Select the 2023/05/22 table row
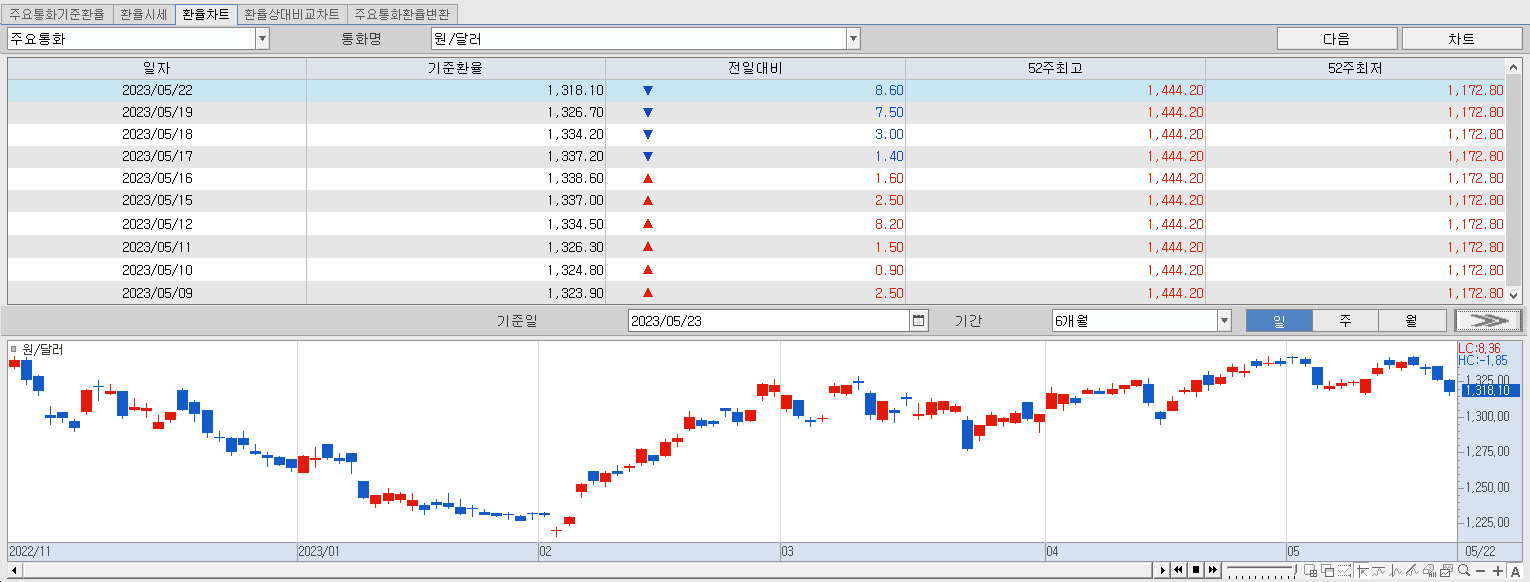Image resolution: width=1530 pixels, height=582 pixels. click(756, 90)
